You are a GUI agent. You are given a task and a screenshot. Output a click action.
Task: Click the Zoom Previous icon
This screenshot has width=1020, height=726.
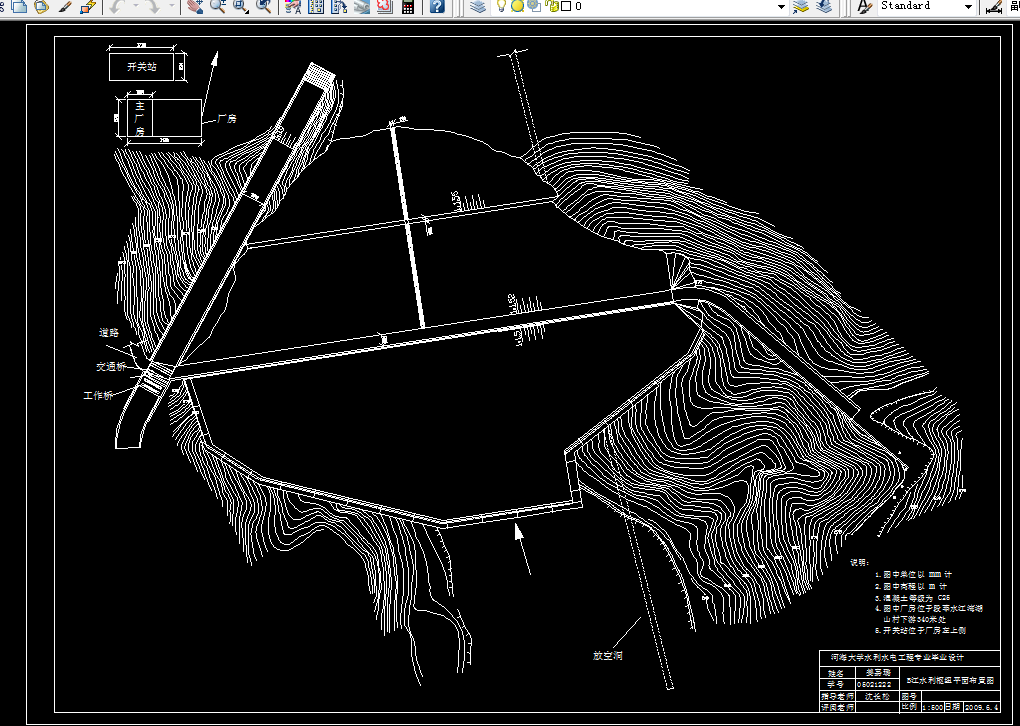[x=263, y=6]
